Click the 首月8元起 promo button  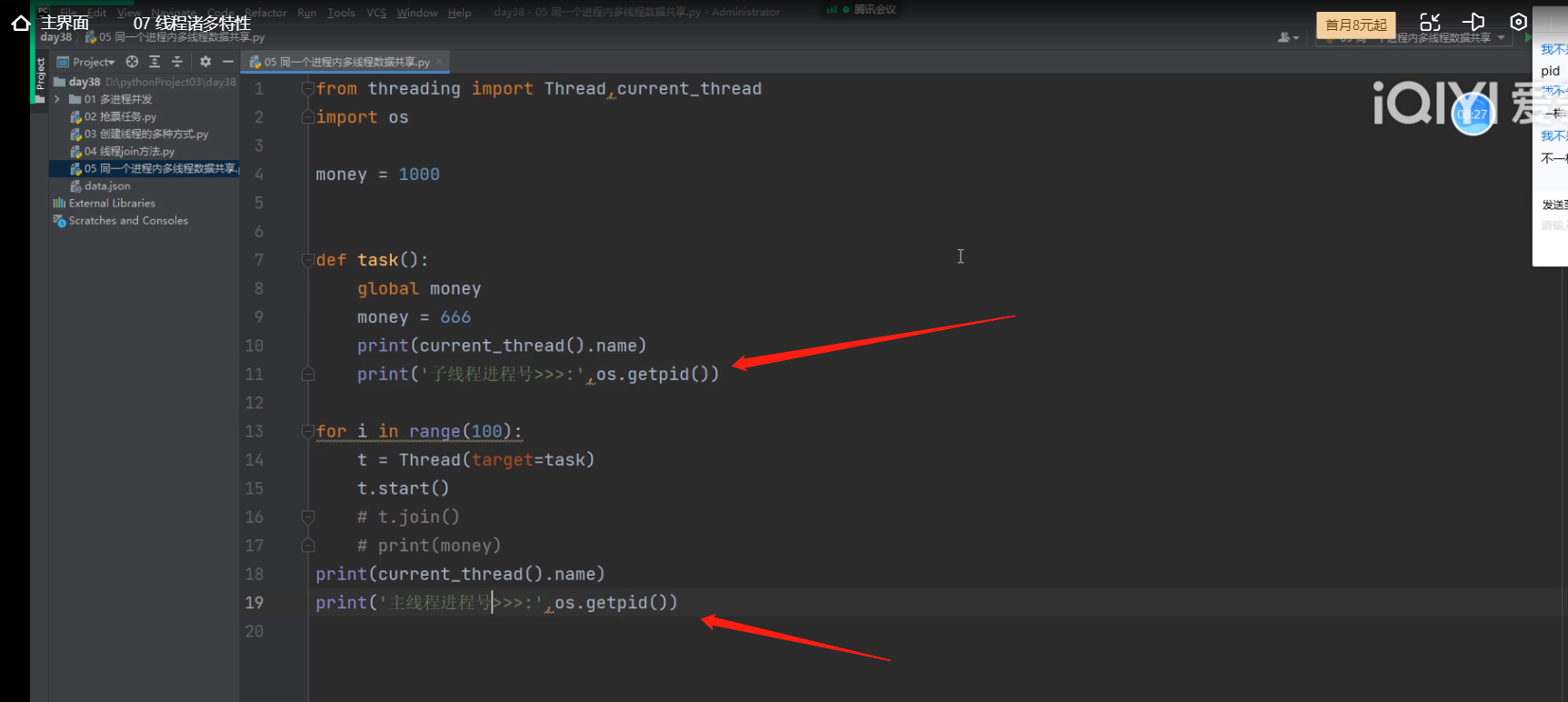1356,25
